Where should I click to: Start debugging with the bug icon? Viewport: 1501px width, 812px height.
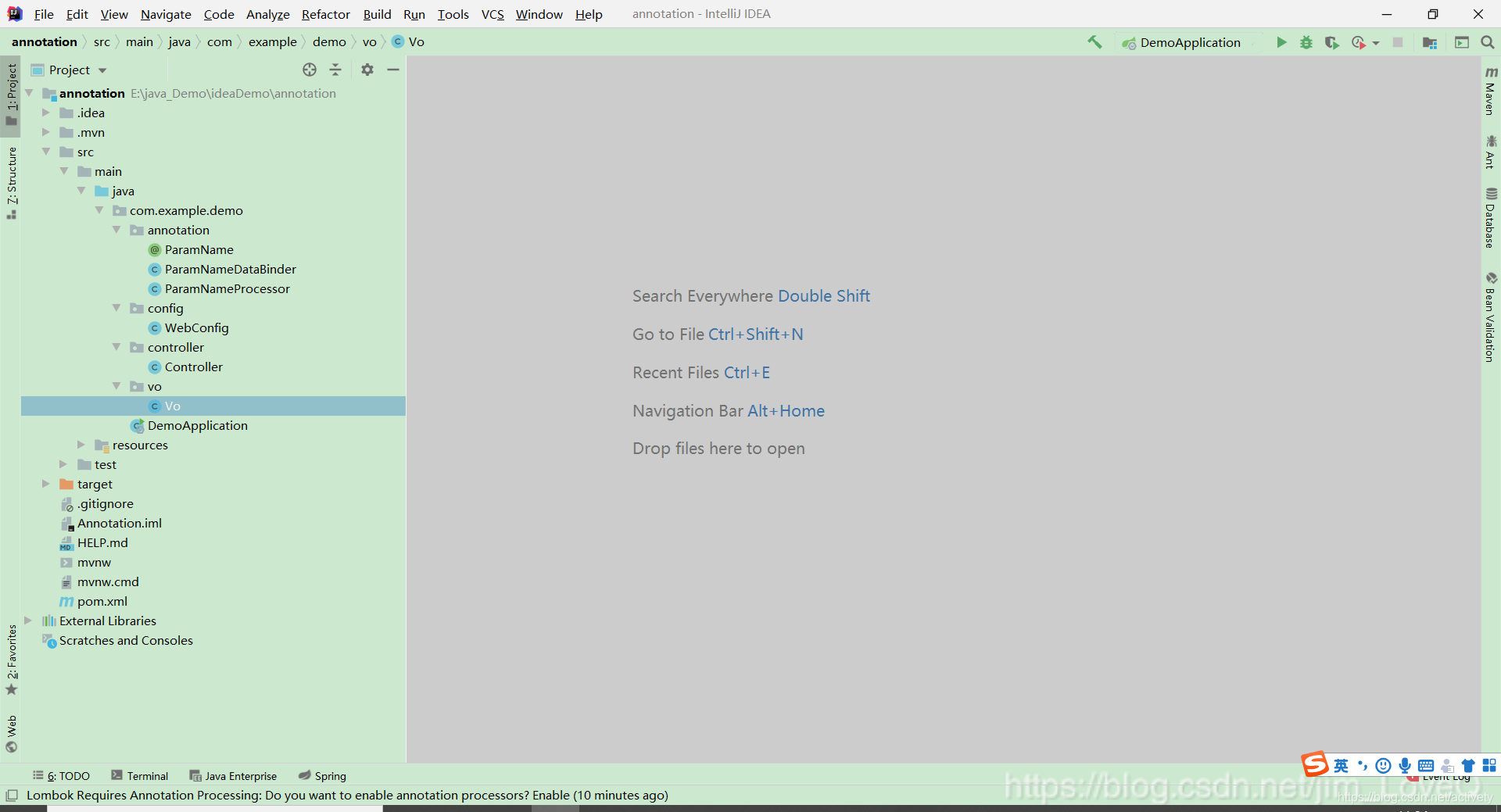pyautogui.click(x=1306, y=42)
